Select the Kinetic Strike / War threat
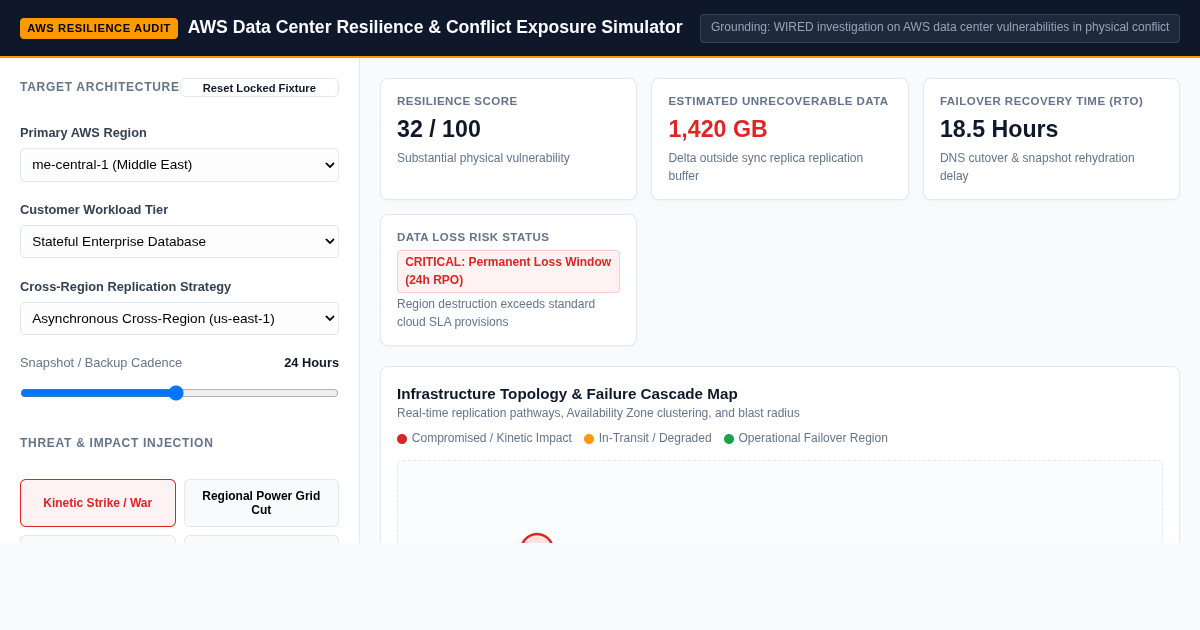Viewport: 1200px width, 630px height. (x=98, y=503)
